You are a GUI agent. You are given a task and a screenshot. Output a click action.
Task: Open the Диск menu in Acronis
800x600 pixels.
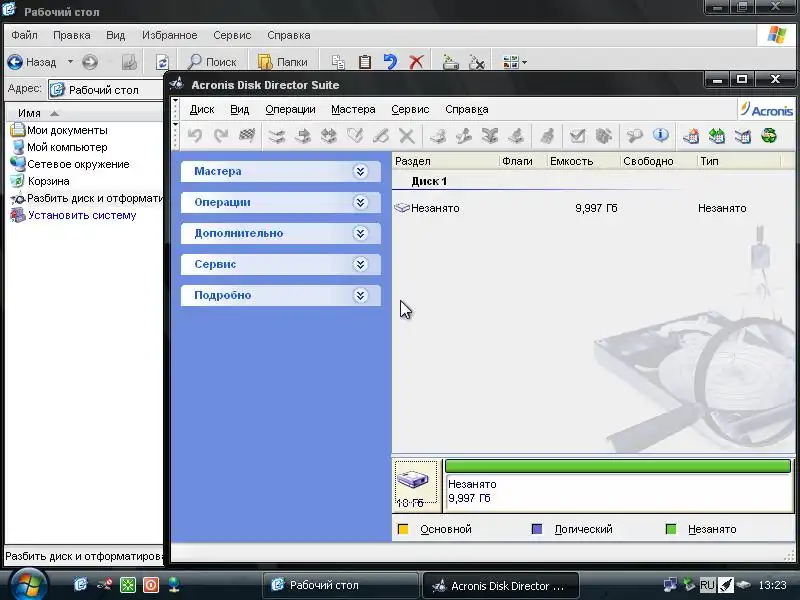(x=202, y=109)
